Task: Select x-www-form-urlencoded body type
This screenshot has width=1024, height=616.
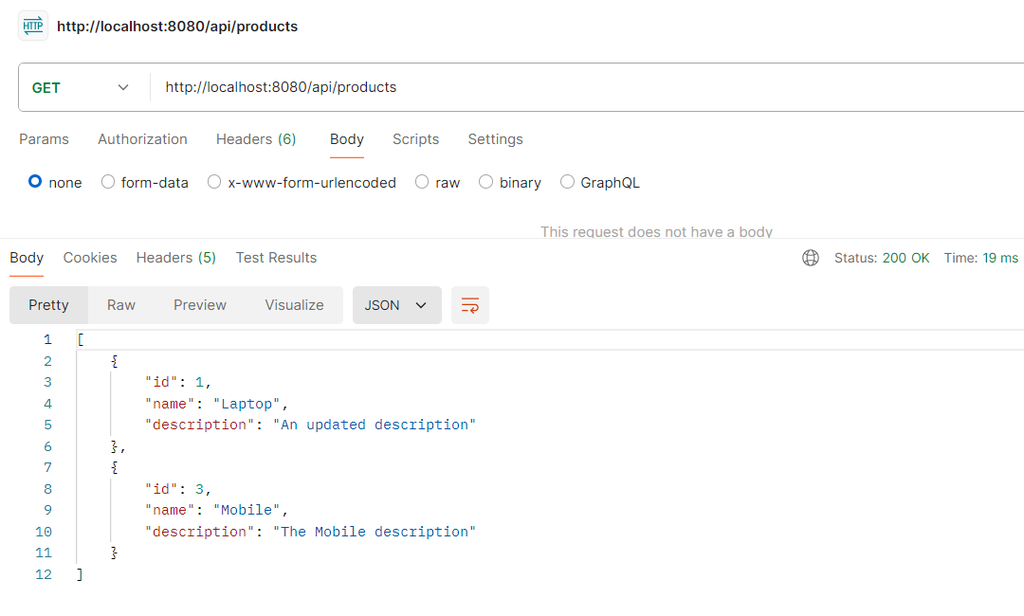Action: (x=214, y=182)
